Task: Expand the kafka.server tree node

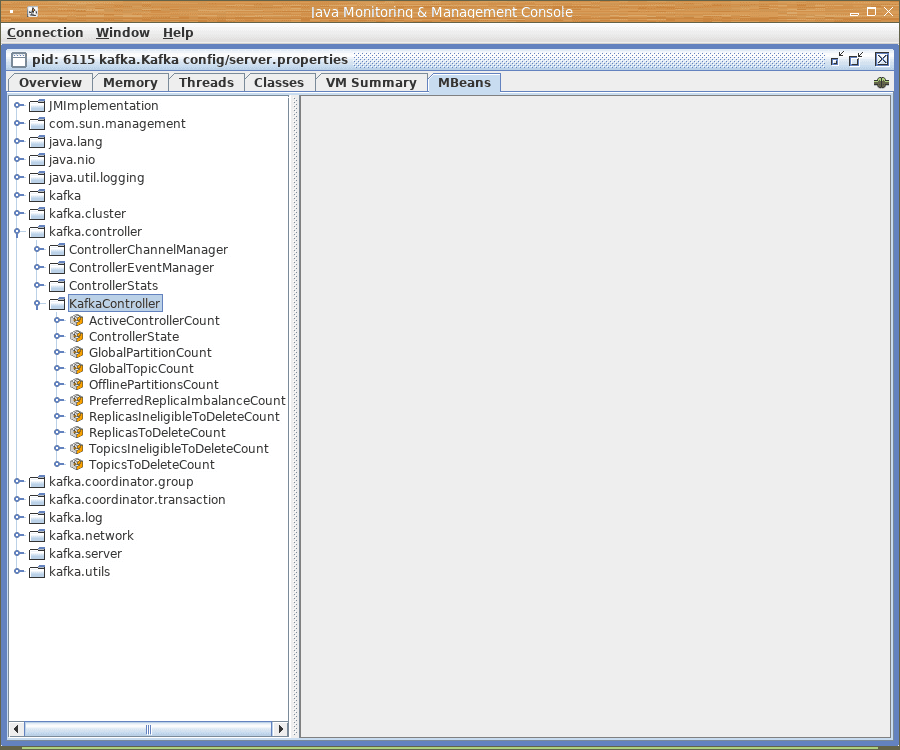Action: [18, 554]
